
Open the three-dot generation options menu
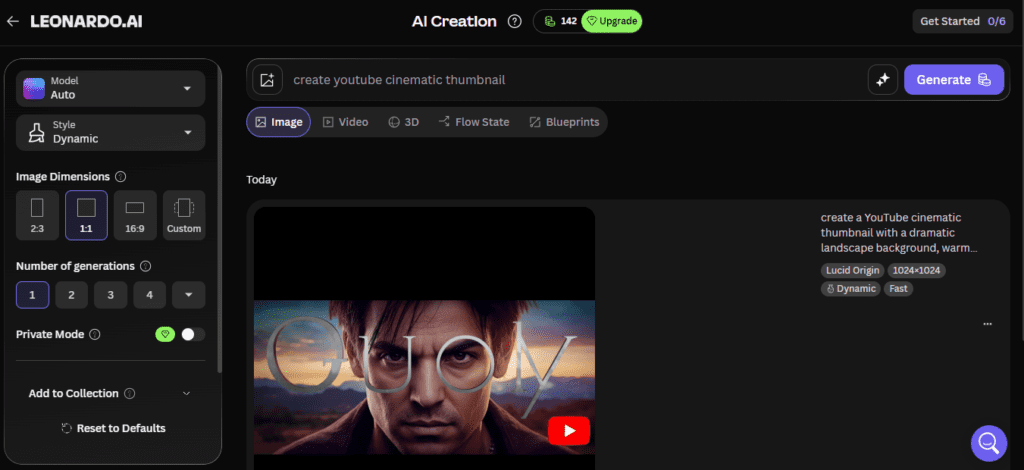click(987, 324)
